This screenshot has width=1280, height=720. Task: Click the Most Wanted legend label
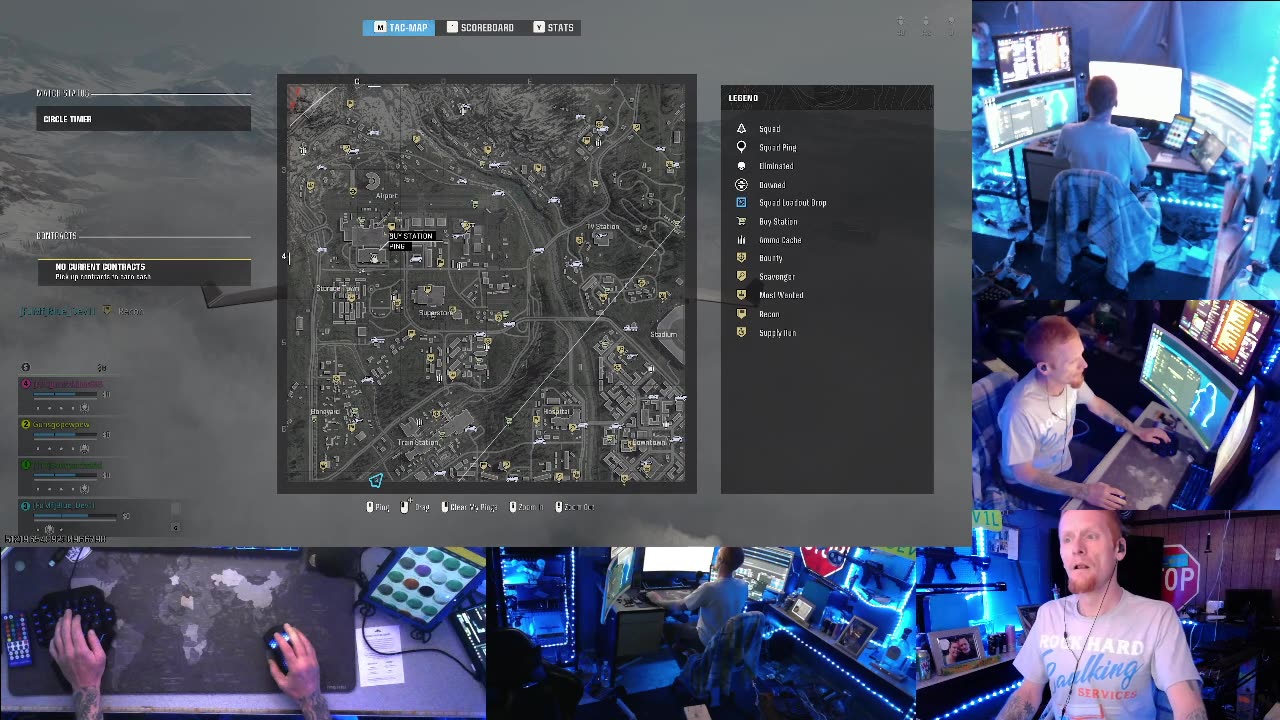click(x=781, y=295)
